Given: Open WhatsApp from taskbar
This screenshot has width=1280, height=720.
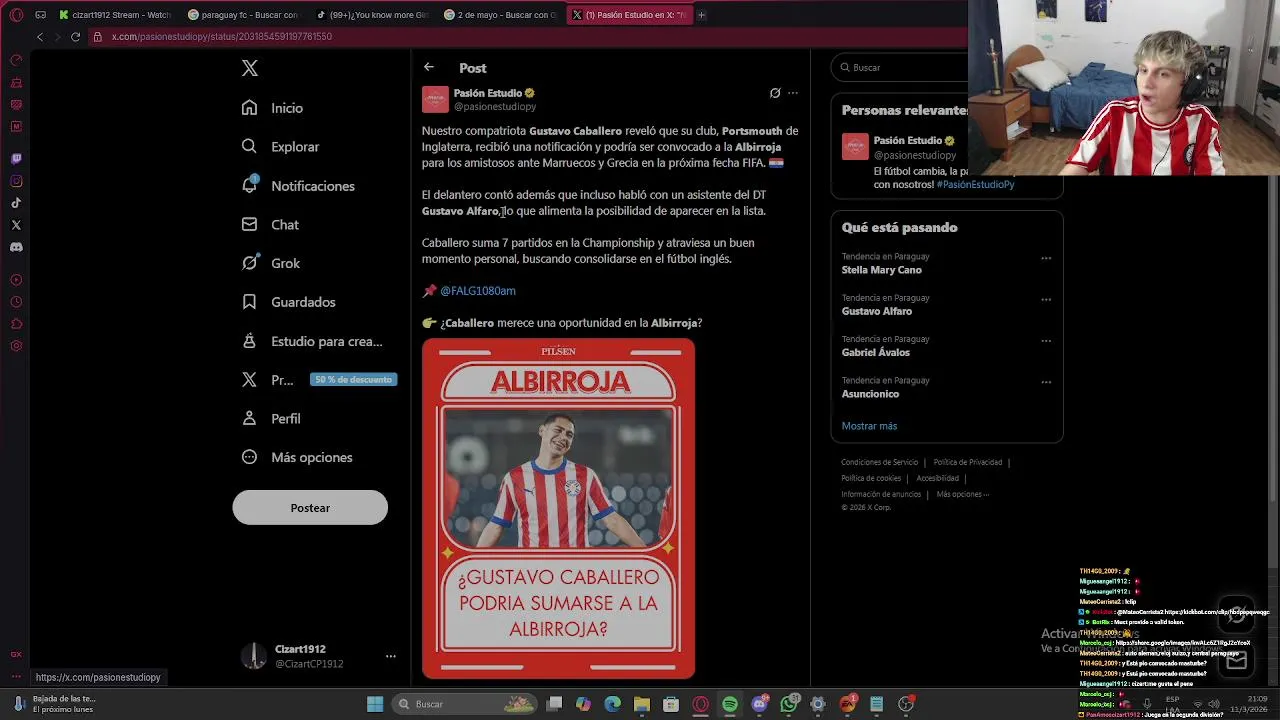Looking at the screenshot, I should click(789, 704).
